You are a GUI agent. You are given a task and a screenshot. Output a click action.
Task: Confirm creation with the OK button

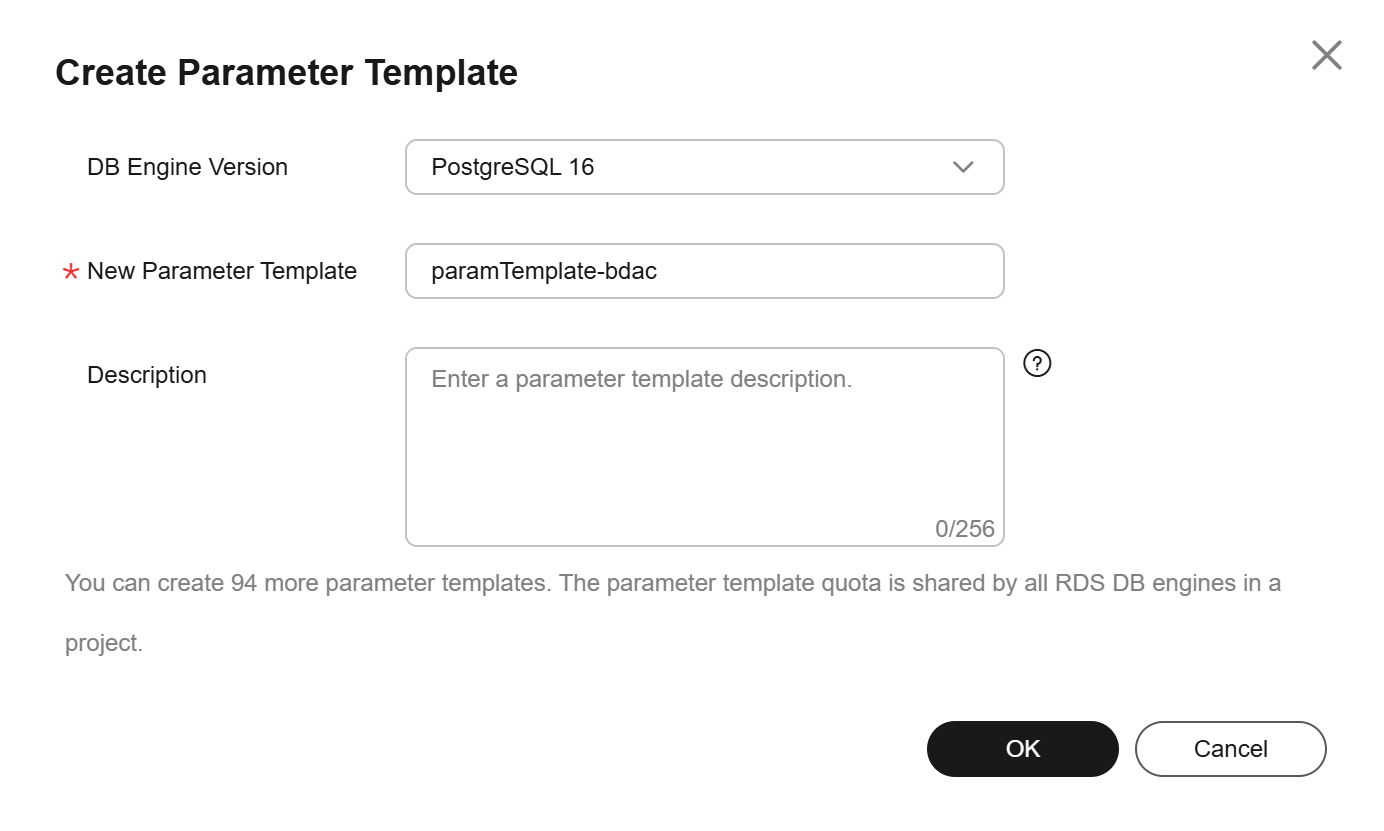[x=1022, y=749]
